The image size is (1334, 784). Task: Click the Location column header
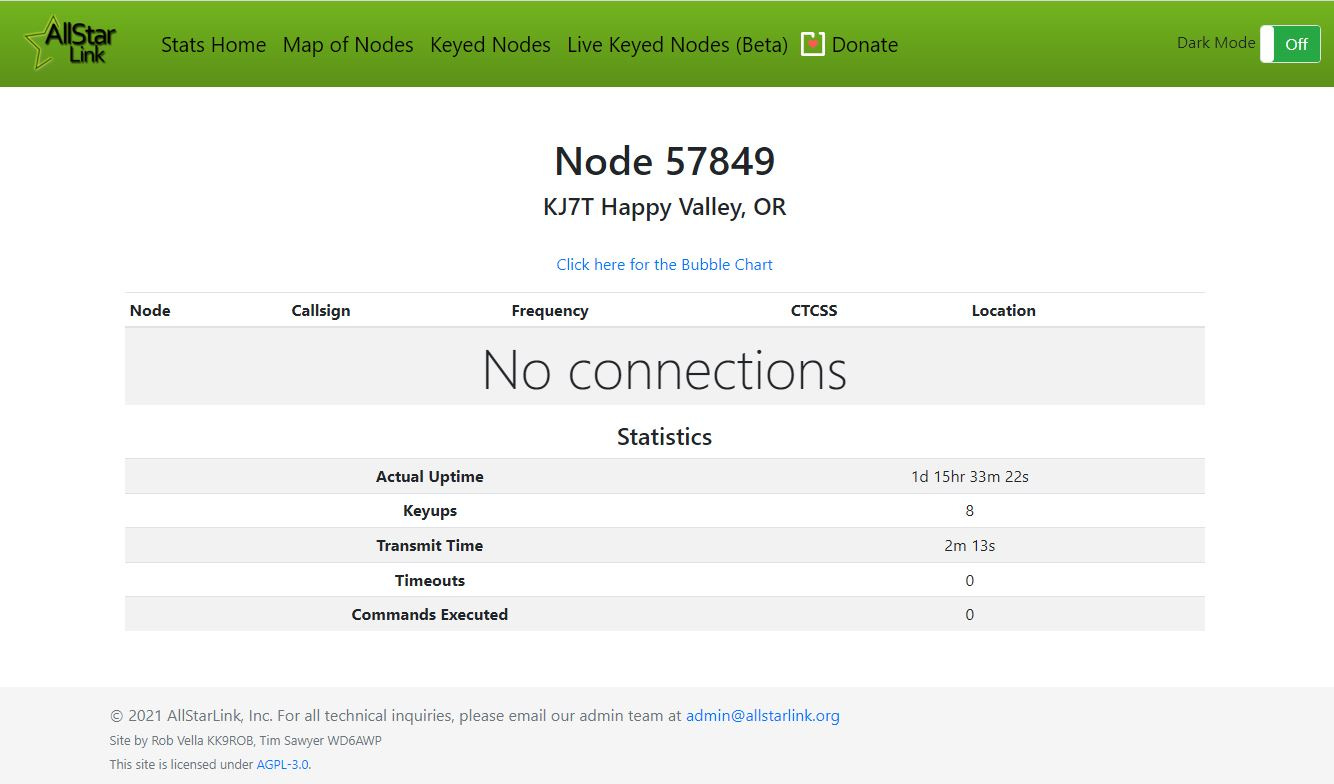1003,310
